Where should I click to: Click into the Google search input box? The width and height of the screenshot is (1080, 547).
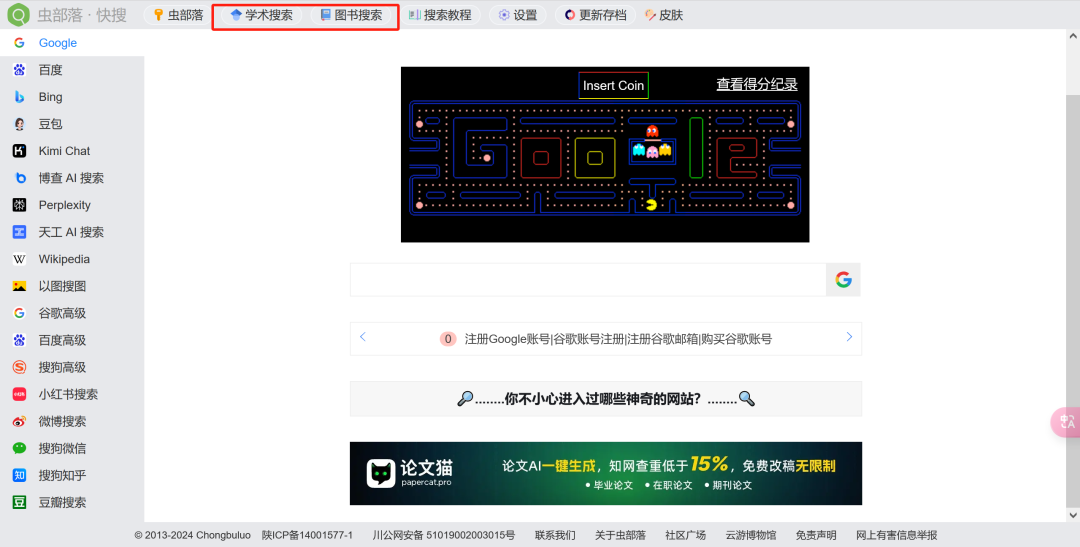point(588,280)
